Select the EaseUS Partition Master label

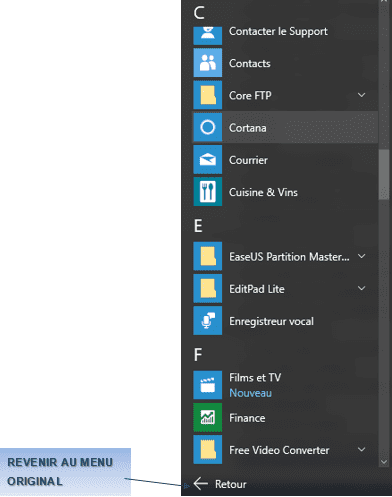289,257
